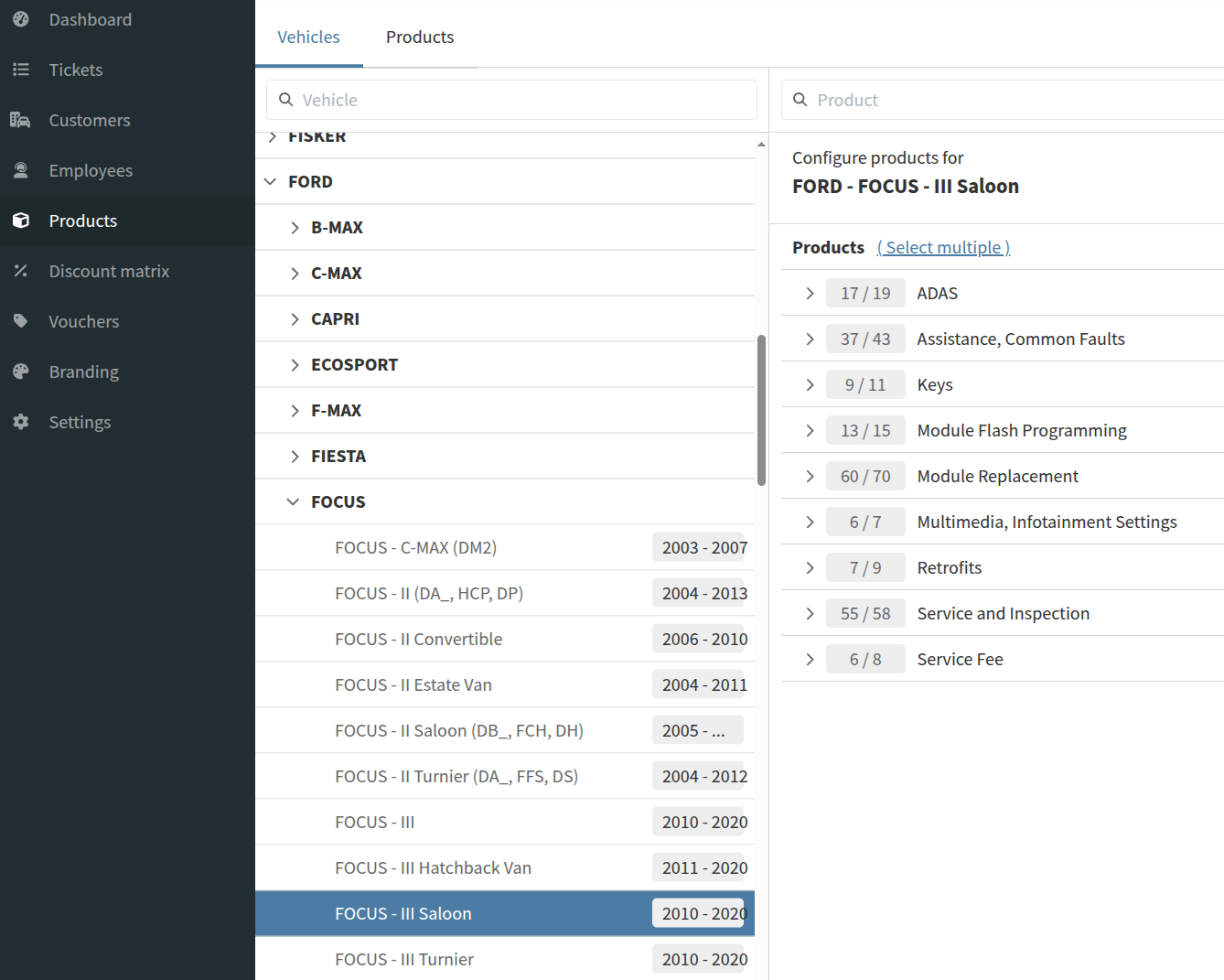Expand the ADAS product category

[x=810, y=293]
